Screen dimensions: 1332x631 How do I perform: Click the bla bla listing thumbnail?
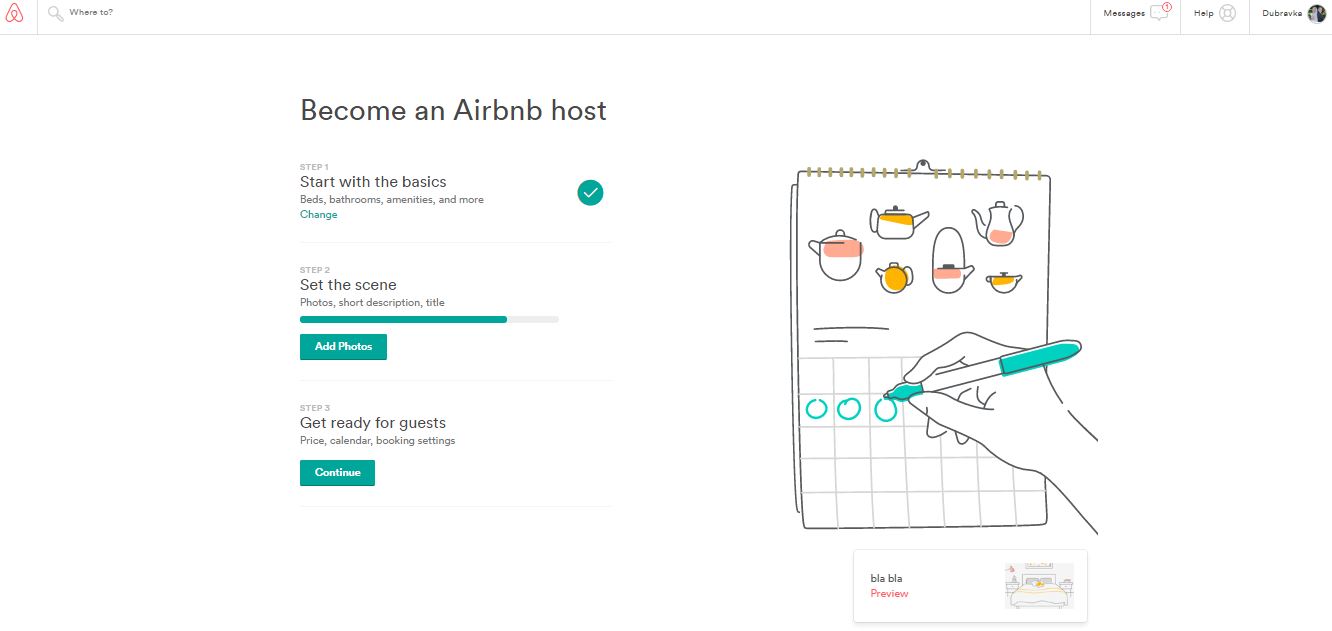[x=1039, y=586]
